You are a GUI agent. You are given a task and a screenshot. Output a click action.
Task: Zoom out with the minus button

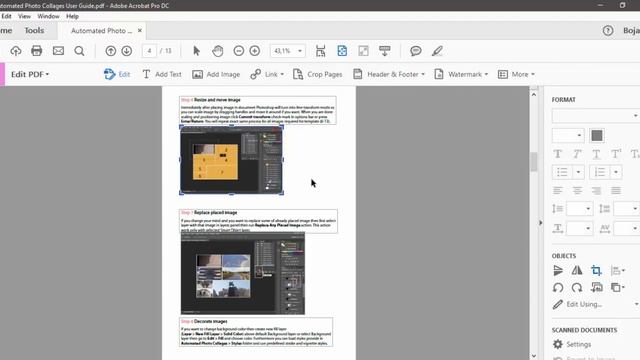[239, 51]
